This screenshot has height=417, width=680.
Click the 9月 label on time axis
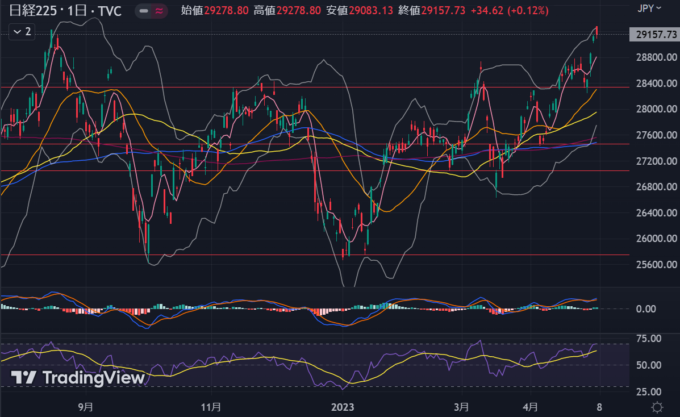coord(86,407)
